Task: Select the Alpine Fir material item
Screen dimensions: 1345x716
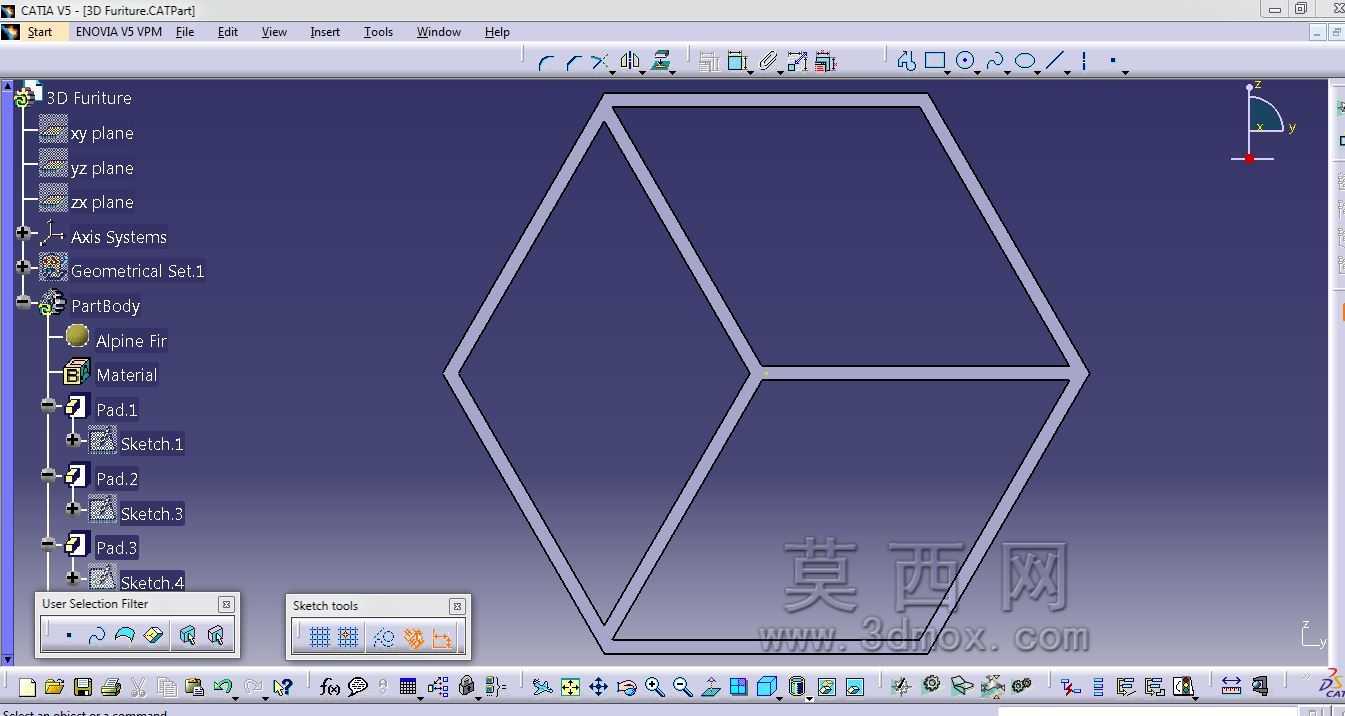Action: 131,341
